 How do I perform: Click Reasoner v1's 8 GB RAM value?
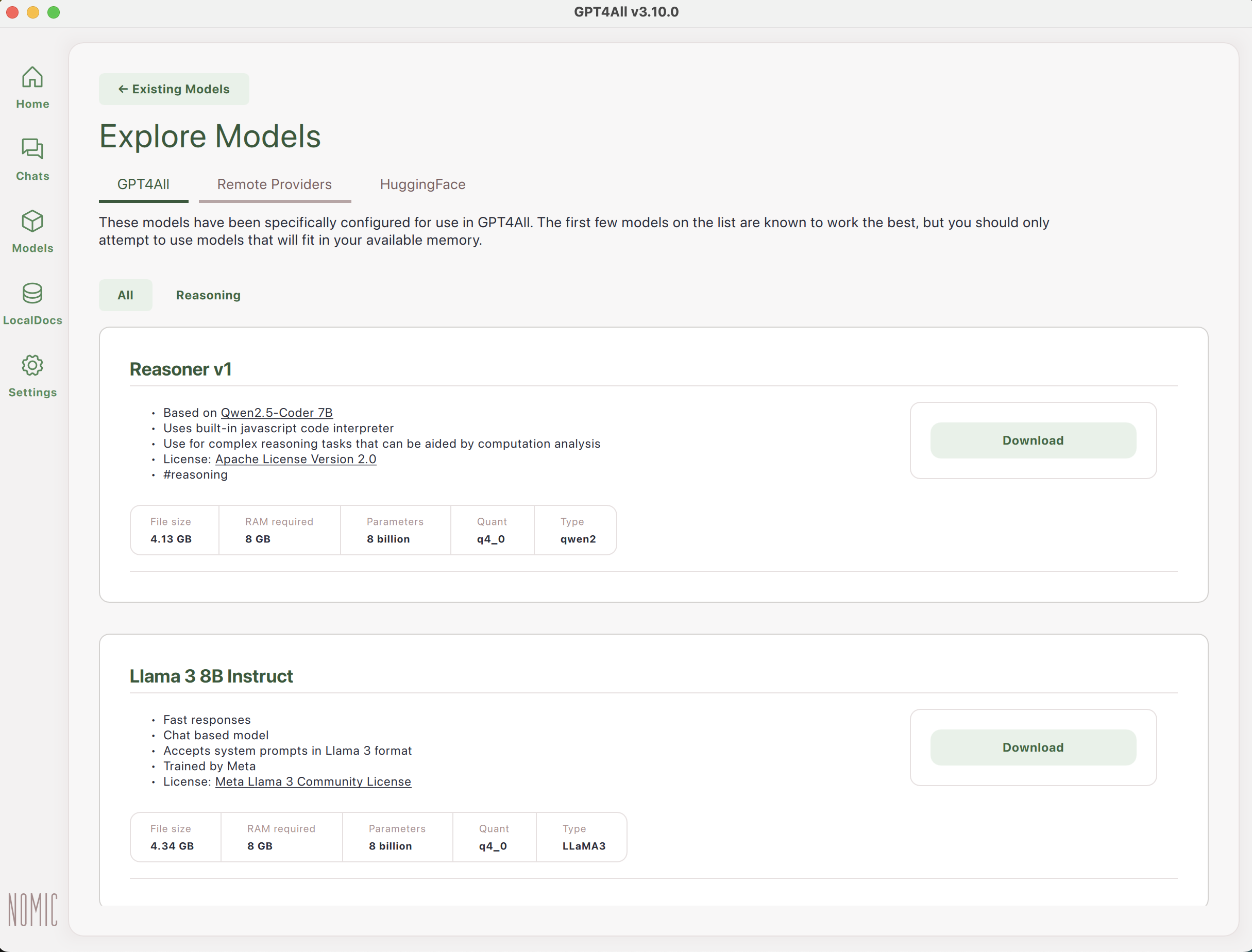point(258,539)
